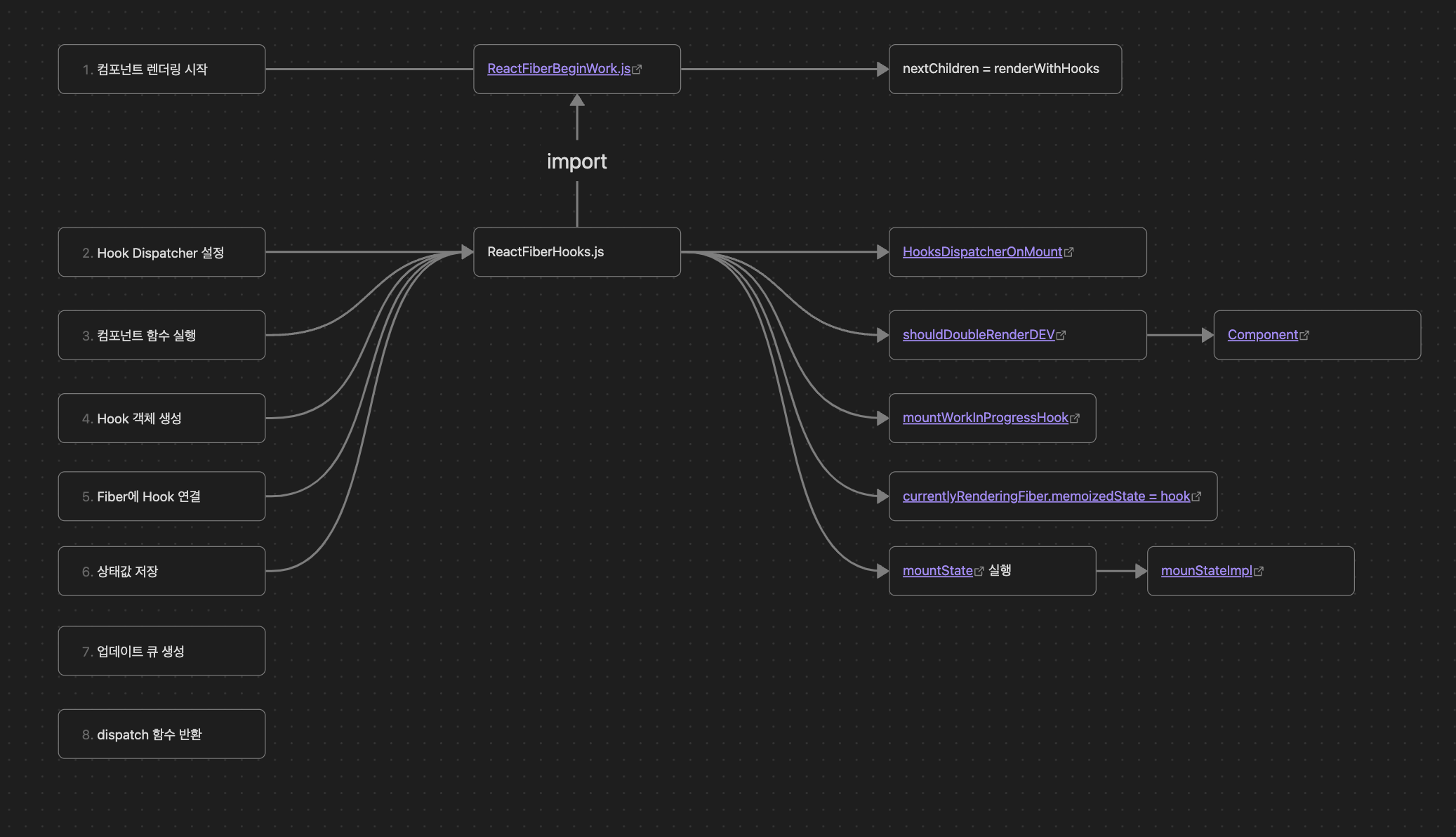
Task: Open currentlyRenderingFiber.memoizedState = hook link
Action: [x=1046, y=496]
